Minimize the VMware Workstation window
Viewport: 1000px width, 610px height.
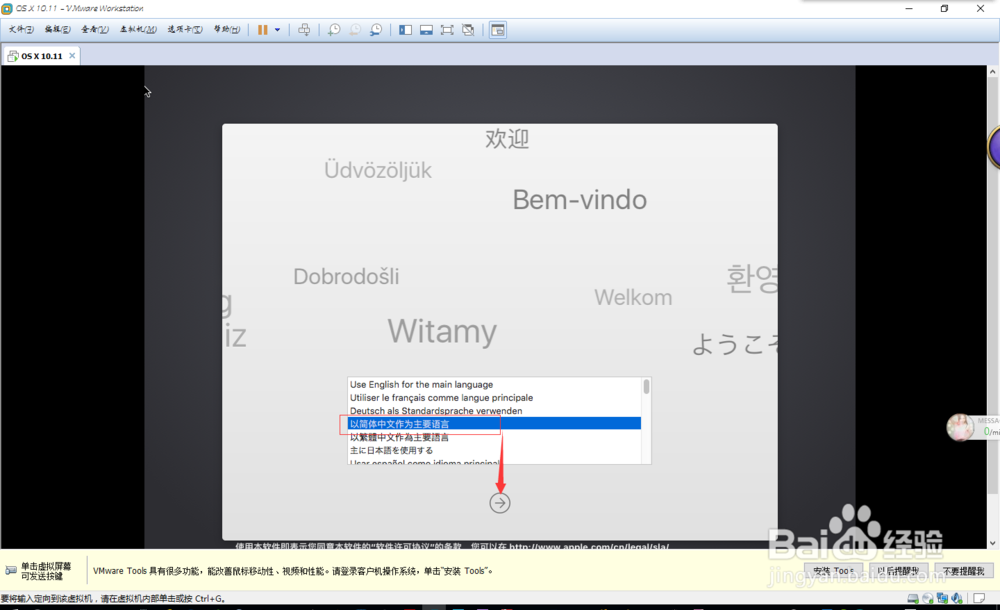pos(909,8)
